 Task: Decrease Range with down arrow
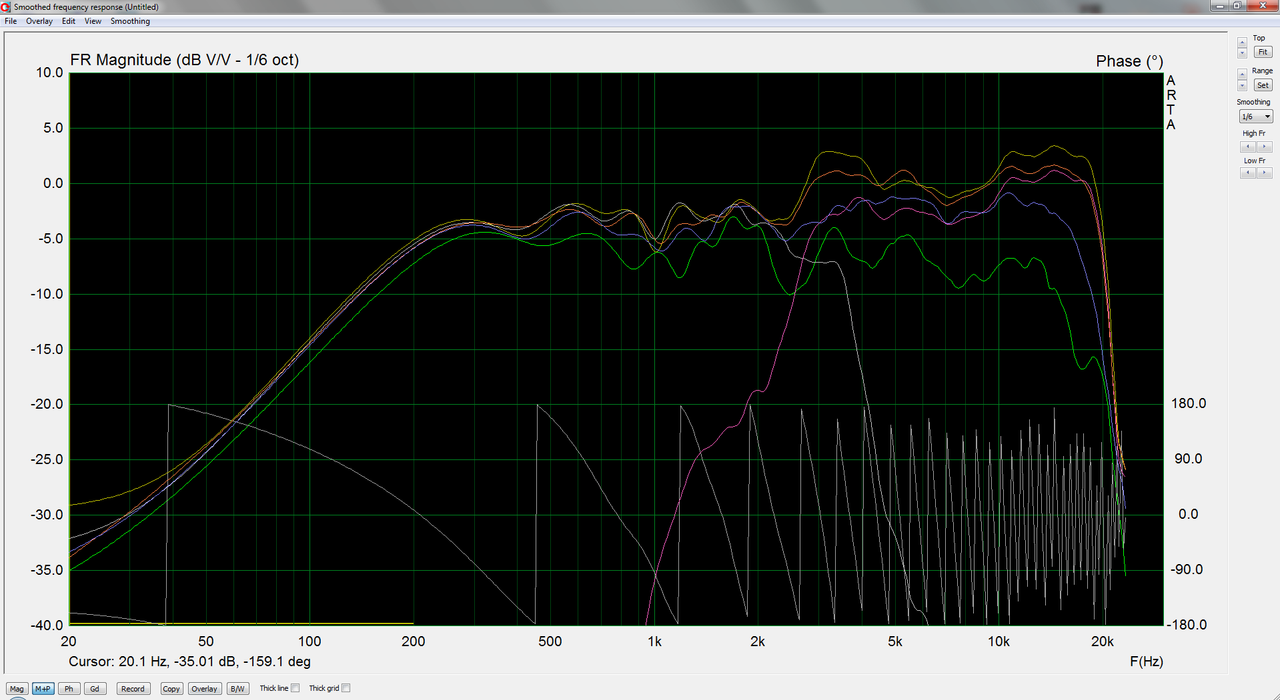pos(1242,85)
